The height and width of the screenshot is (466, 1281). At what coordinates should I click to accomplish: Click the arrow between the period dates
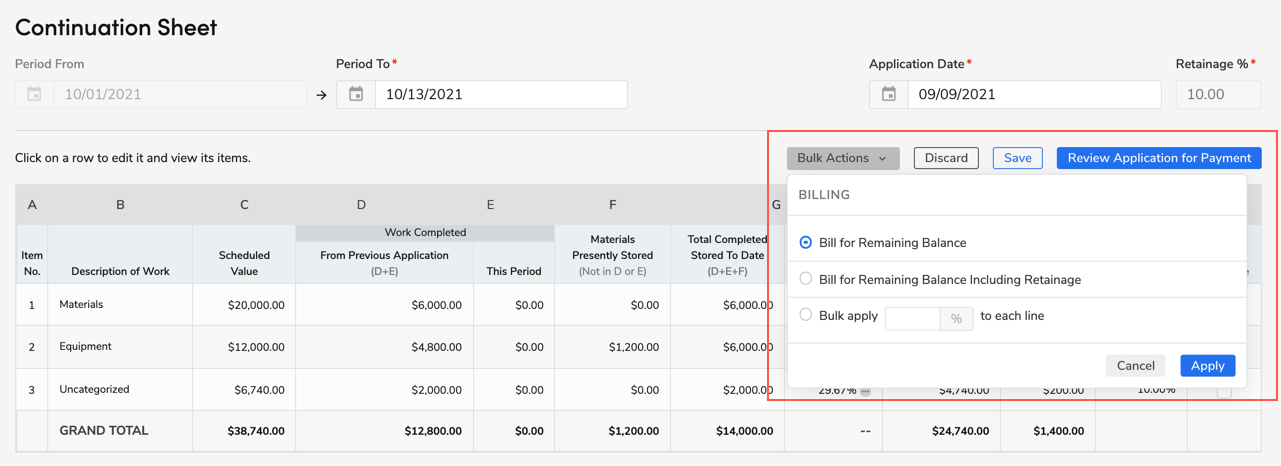click(x=321, y=96)
